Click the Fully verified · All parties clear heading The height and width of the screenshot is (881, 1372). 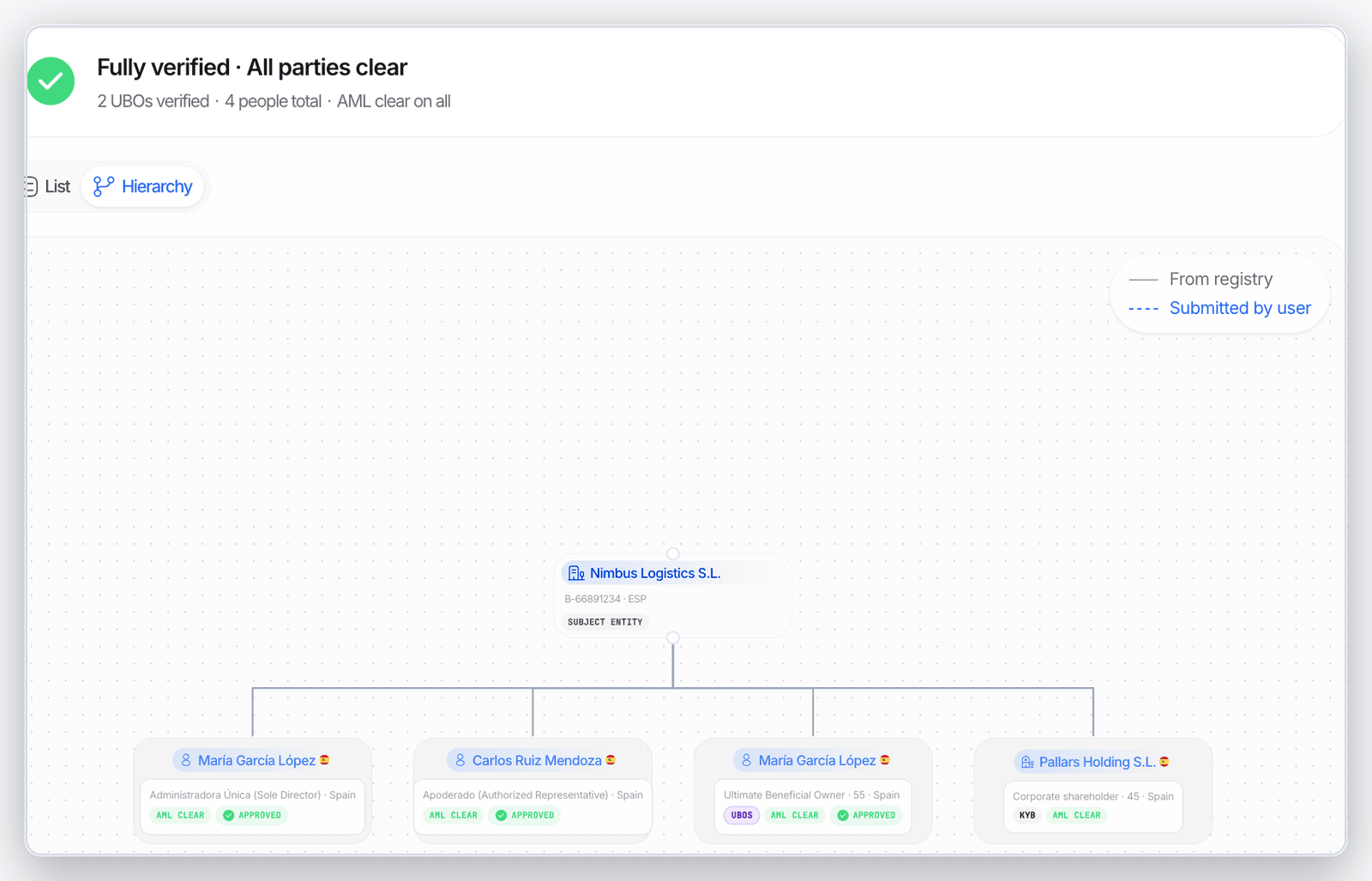point(252,67)
